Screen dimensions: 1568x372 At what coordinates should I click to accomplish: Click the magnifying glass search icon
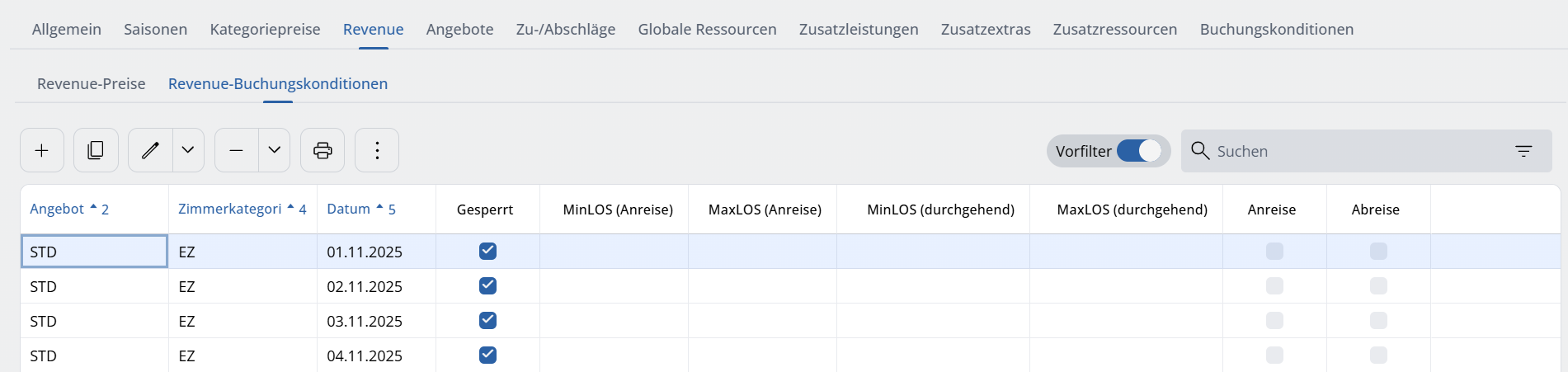coord(1200,151)
